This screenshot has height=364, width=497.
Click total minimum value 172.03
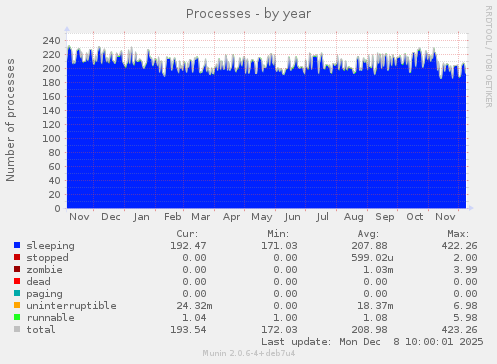279,330
